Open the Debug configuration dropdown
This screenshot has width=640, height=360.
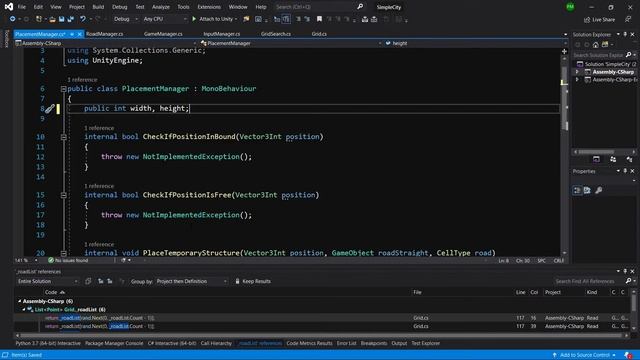click(125, 19)
